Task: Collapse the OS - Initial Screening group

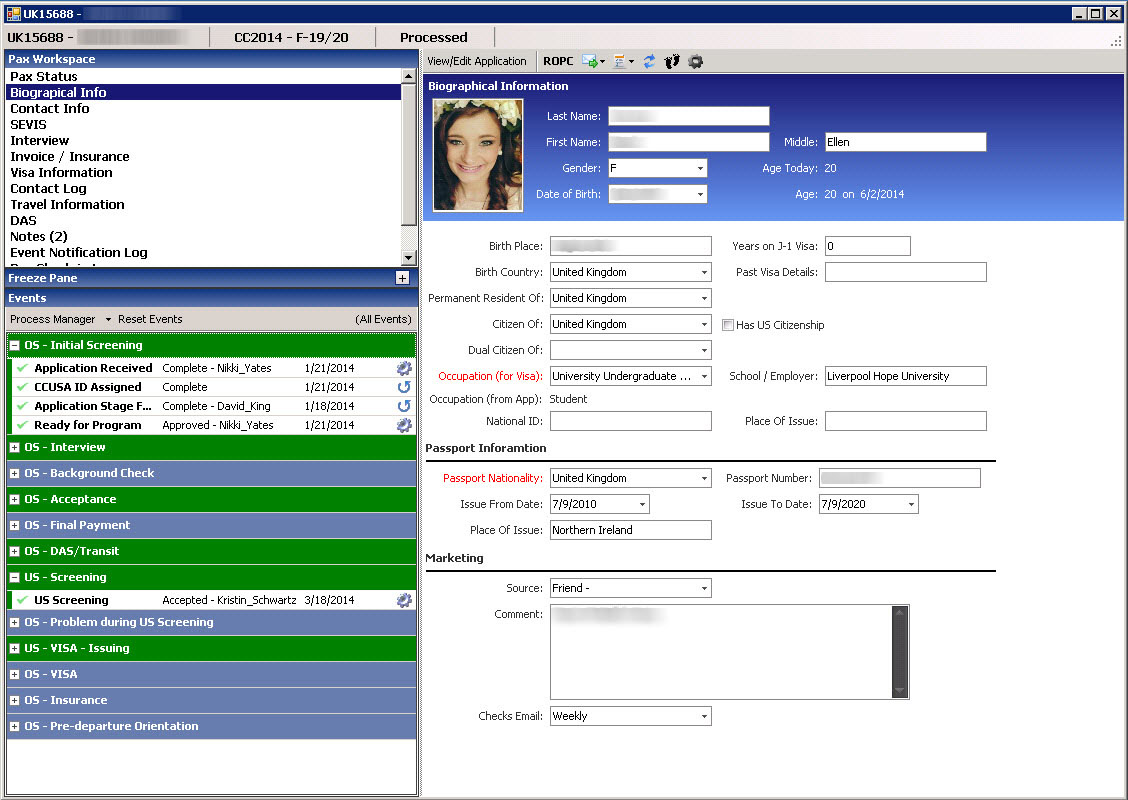Action: coord(15,345)
